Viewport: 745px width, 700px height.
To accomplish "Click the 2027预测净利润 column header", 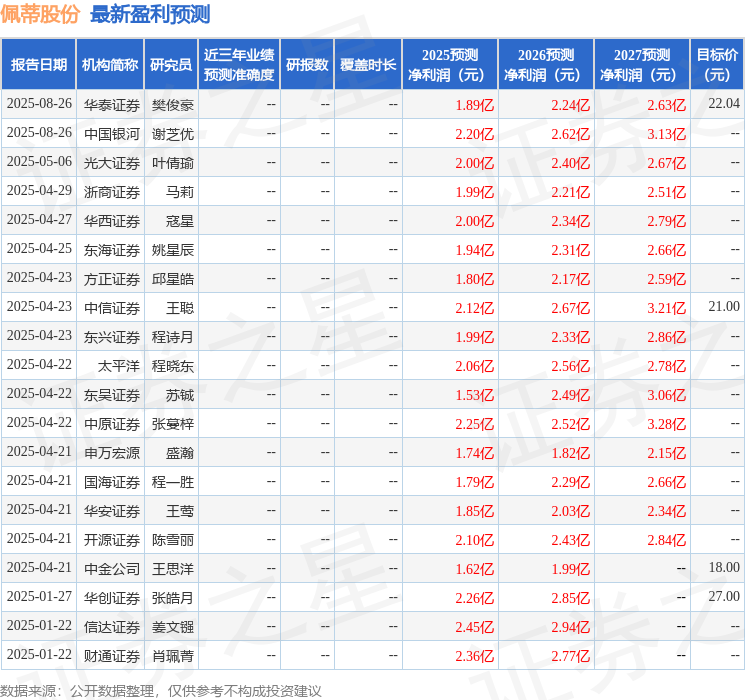I will pos(642,65).
